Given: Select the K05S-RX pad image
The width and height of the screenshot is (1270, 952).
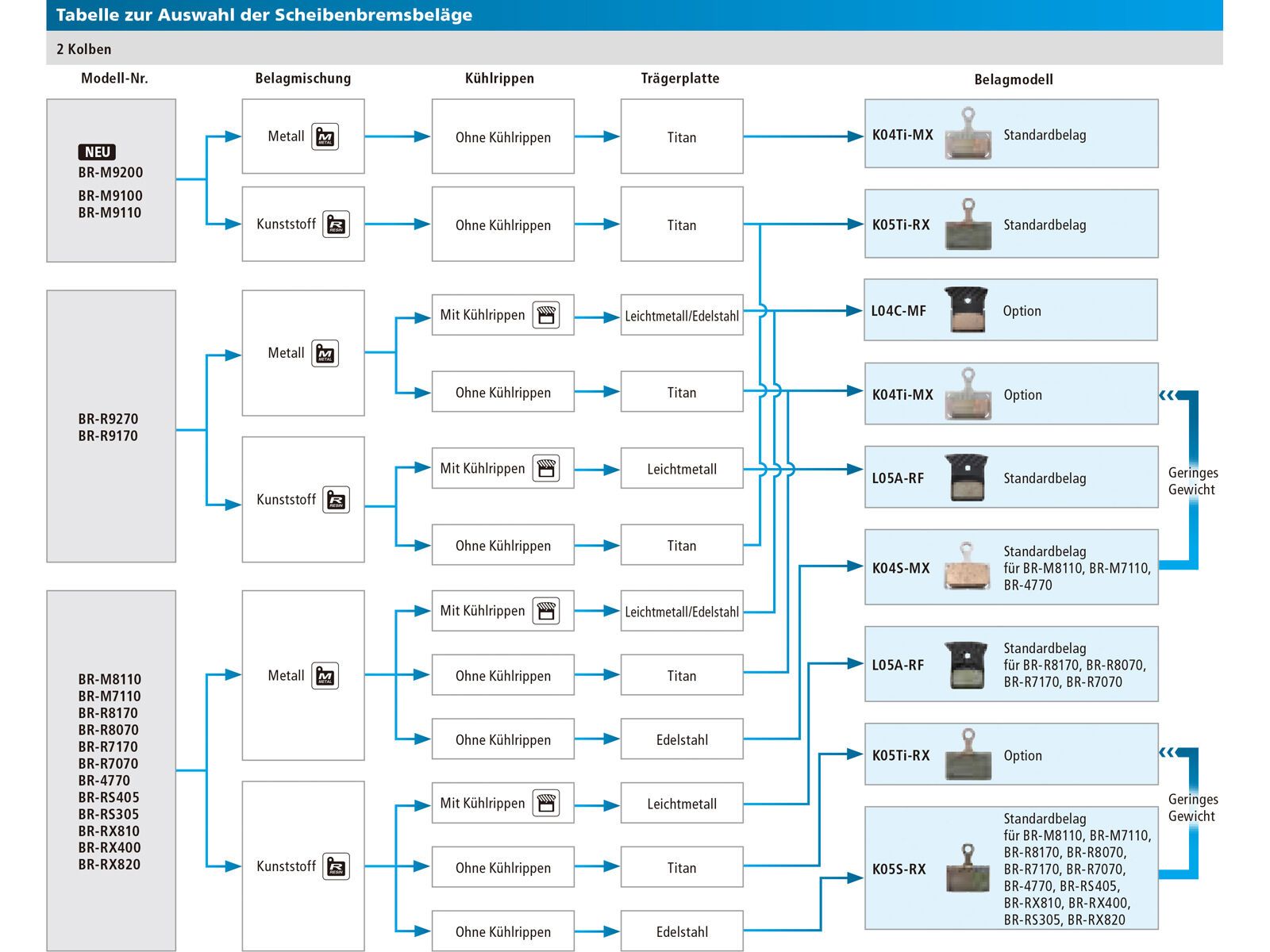Looking at the screenshot, I should coord(968,869).
